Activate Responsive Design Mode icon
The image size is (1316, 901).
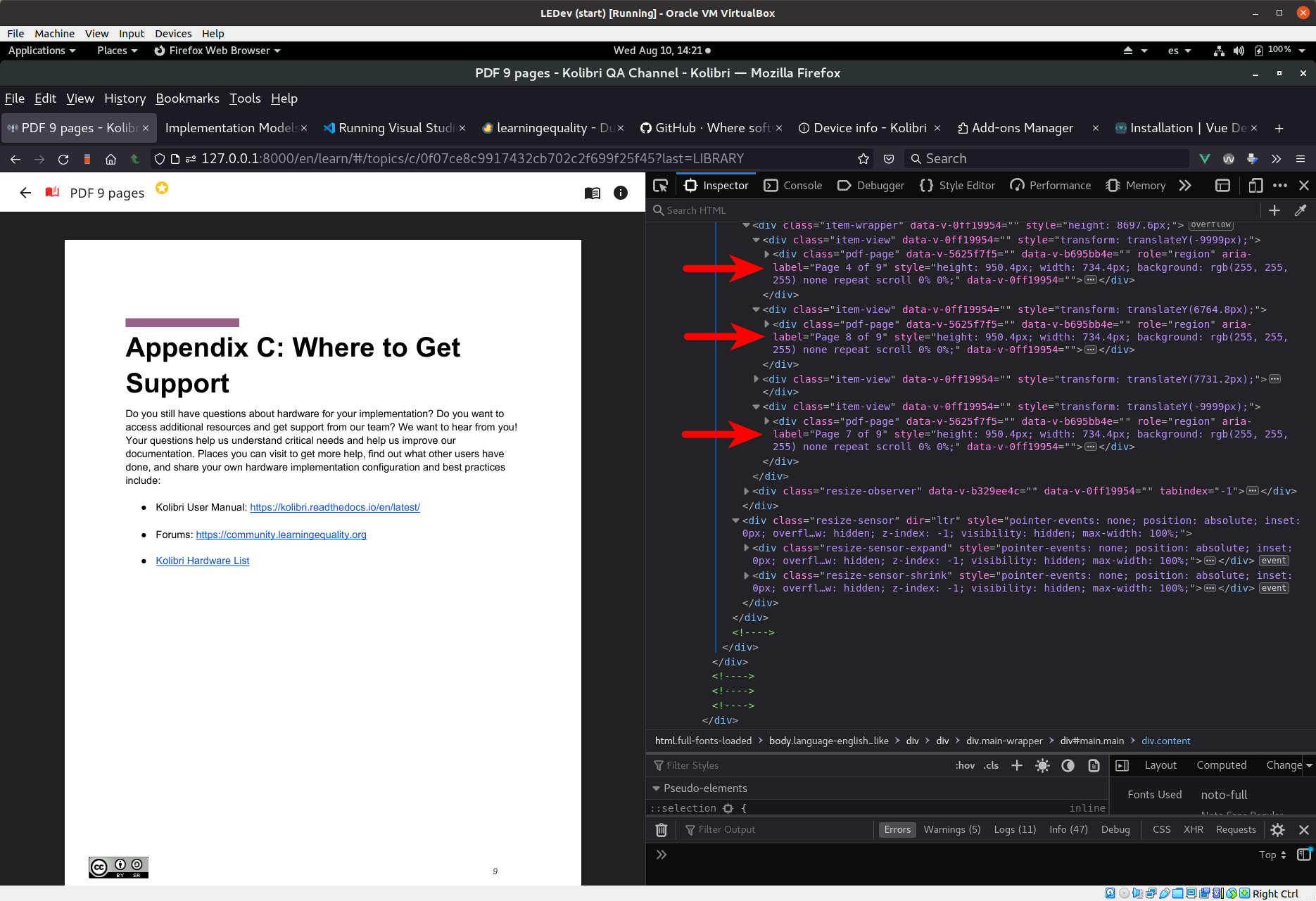(1255, 185)
